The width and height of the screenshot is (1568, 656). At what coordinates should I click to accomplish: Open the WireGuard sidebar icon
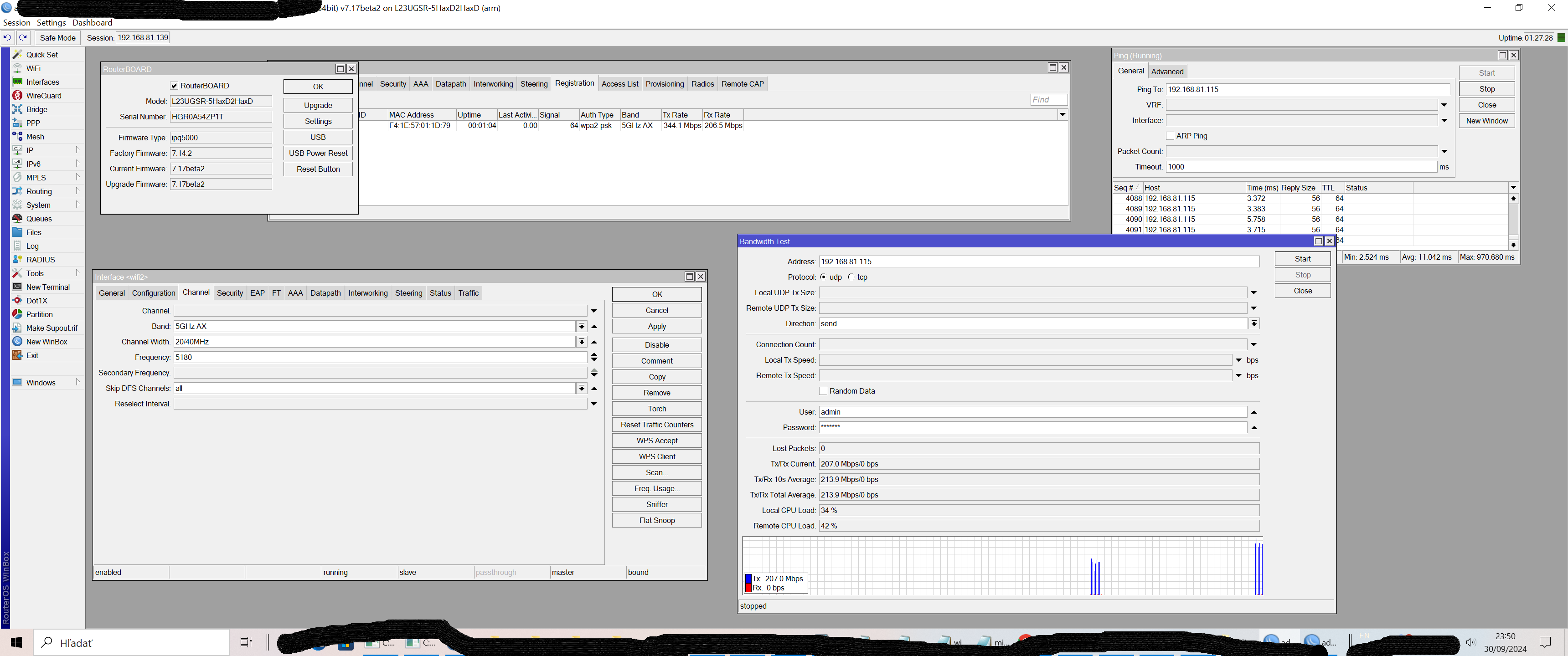17,96
